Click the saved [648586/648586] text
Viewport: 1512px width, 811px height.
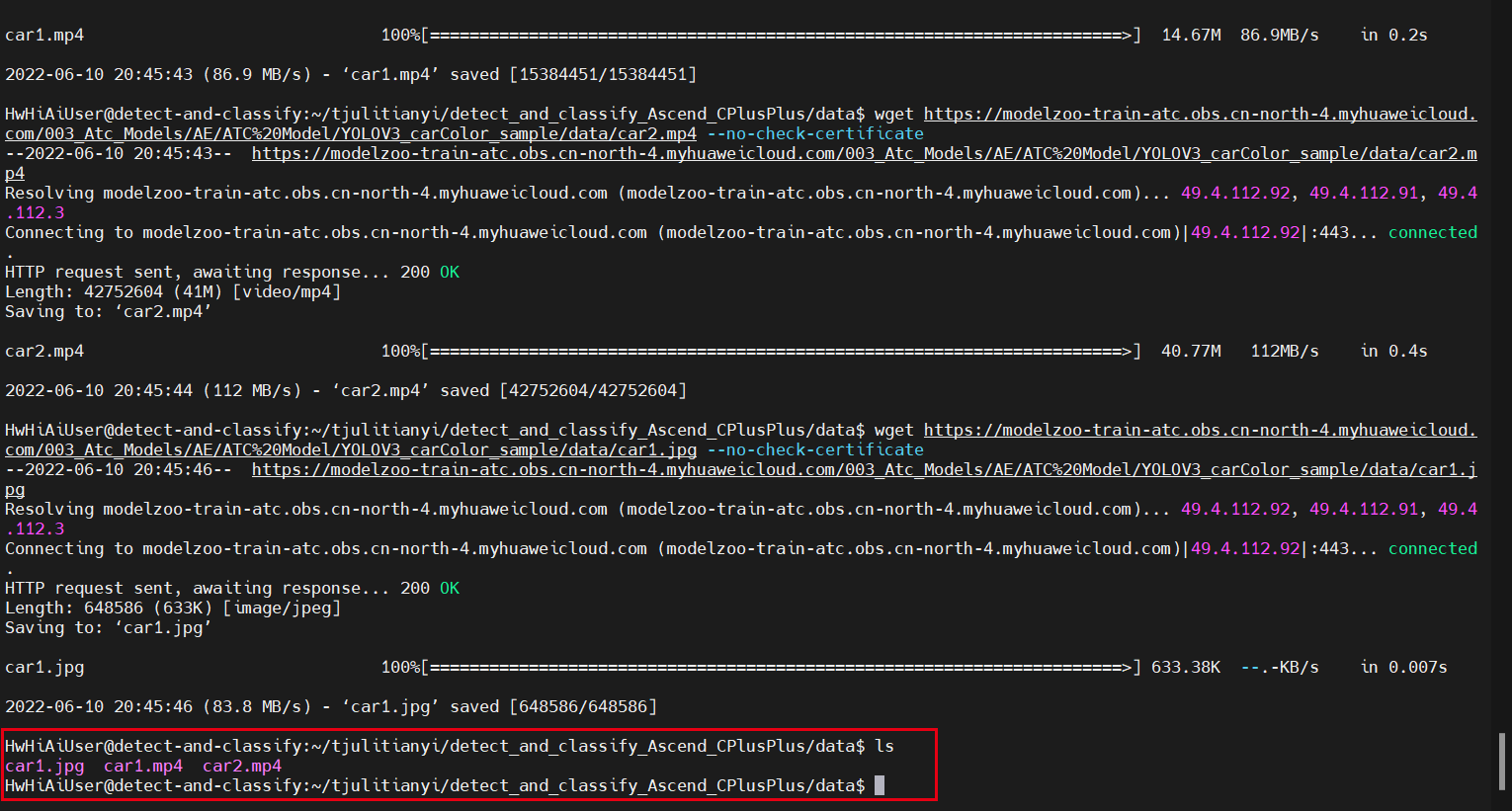[x=553, y=706]
